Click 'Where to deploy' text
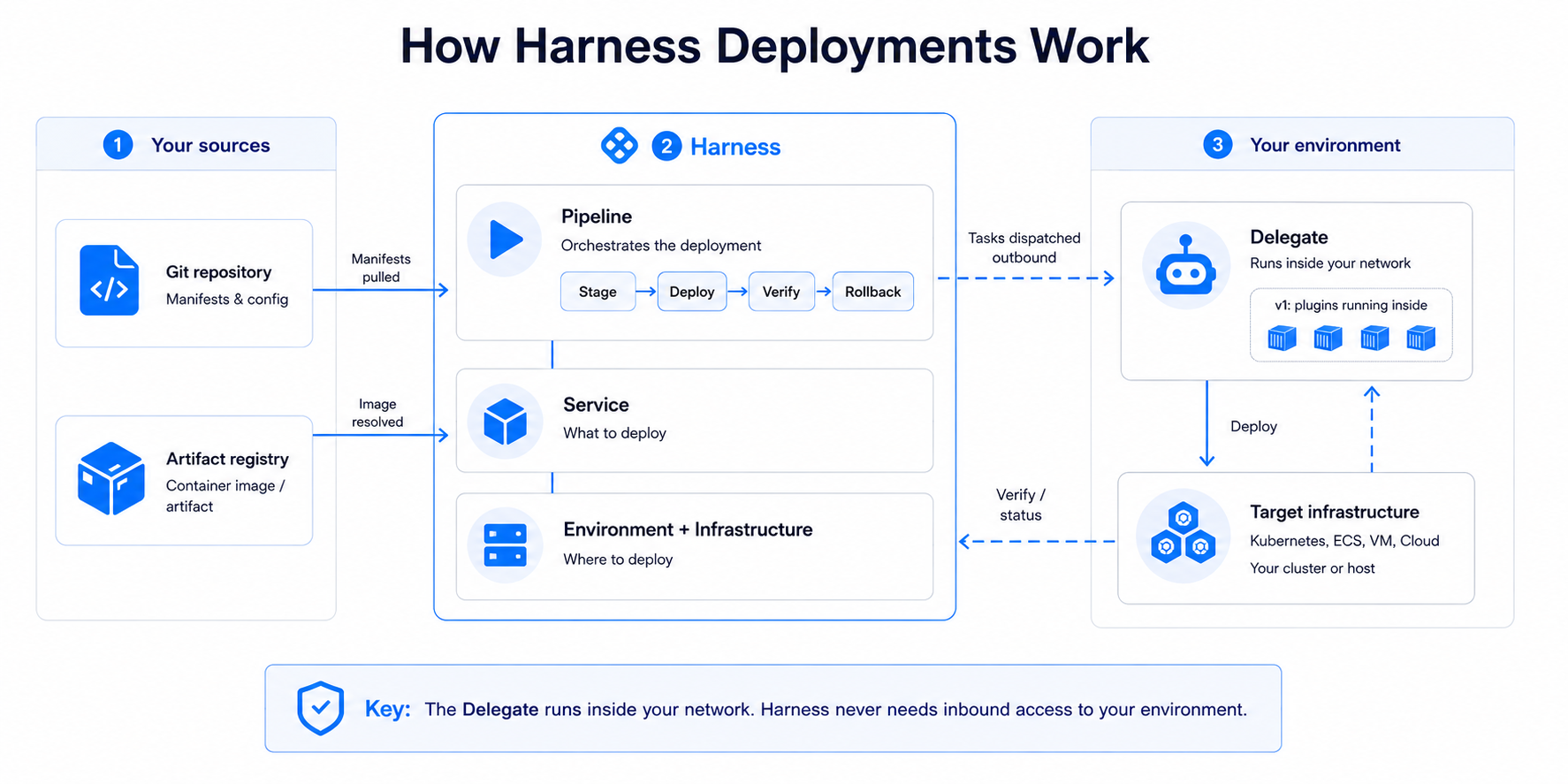 (618, 559)
